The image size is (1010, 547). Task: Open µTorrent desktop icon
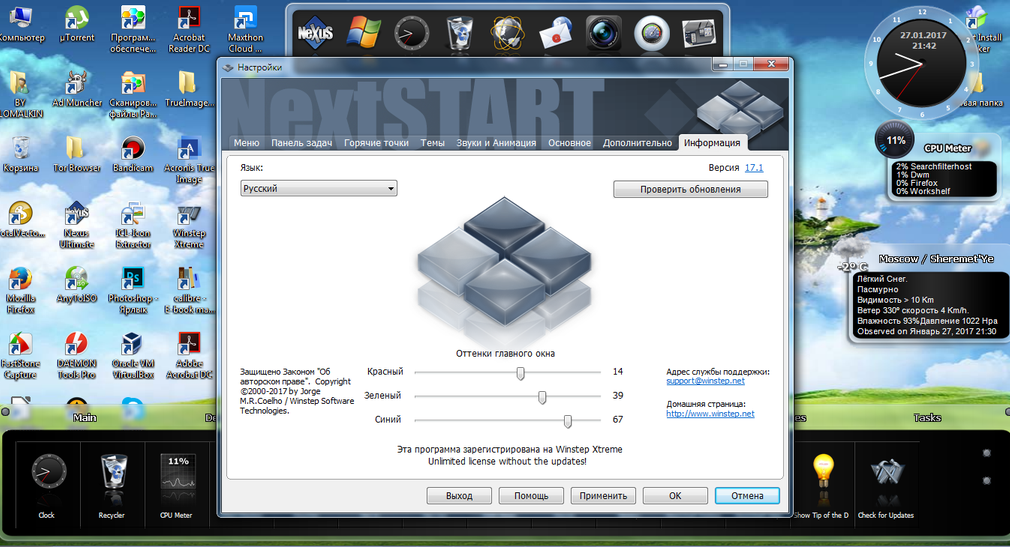77,24
